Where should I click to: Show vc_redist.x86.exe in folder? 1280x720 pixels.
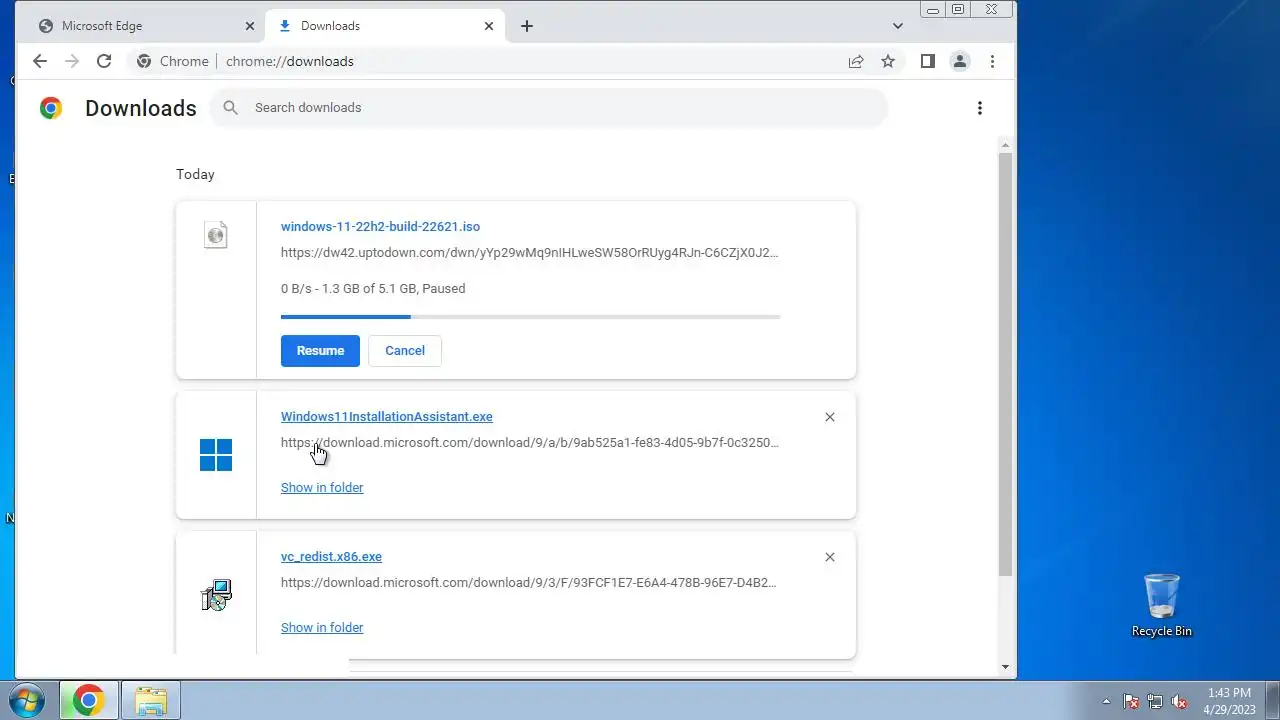coord(322,628)
